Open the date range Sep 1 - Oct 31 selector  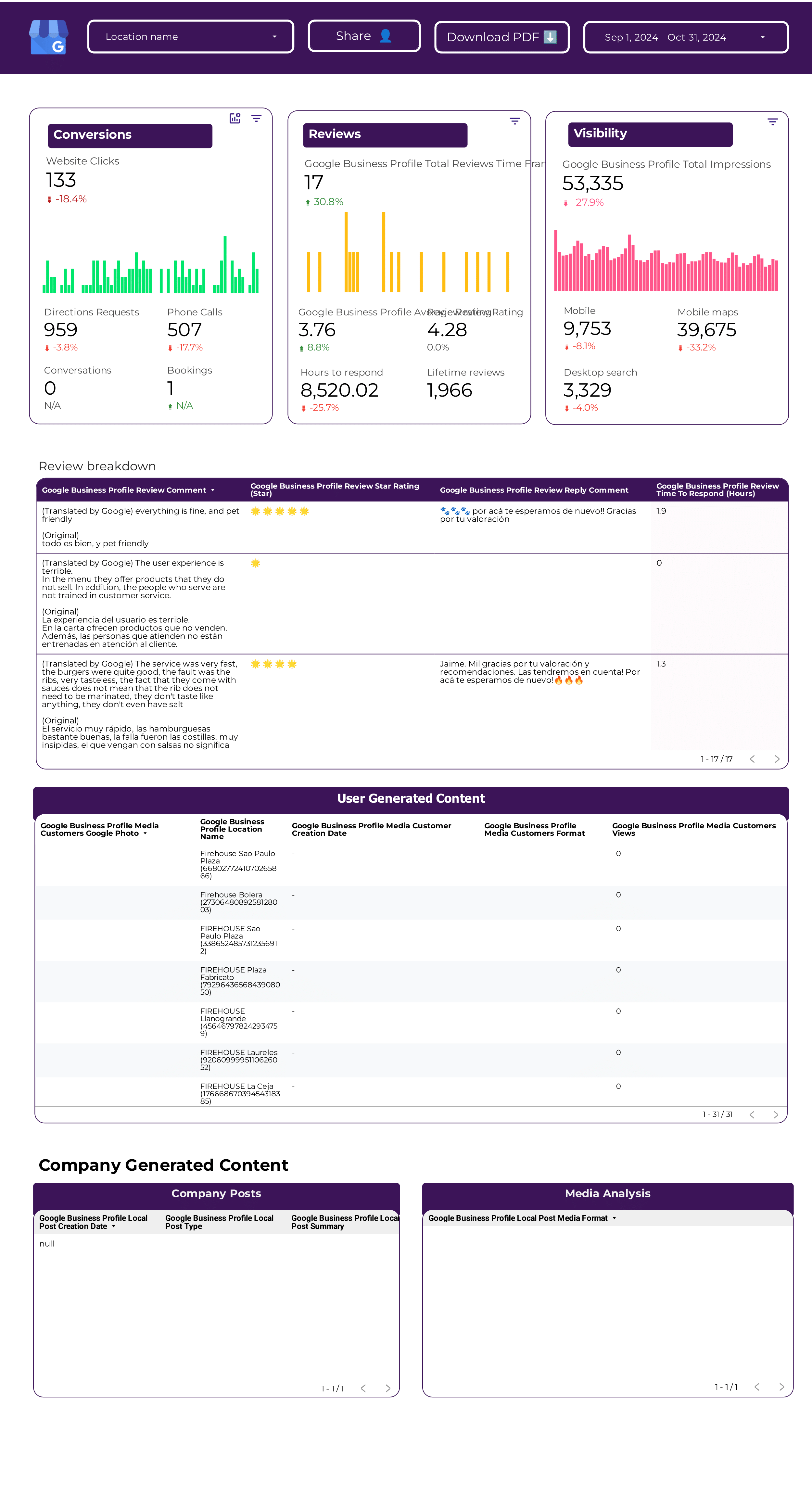(x=685, y=37)
